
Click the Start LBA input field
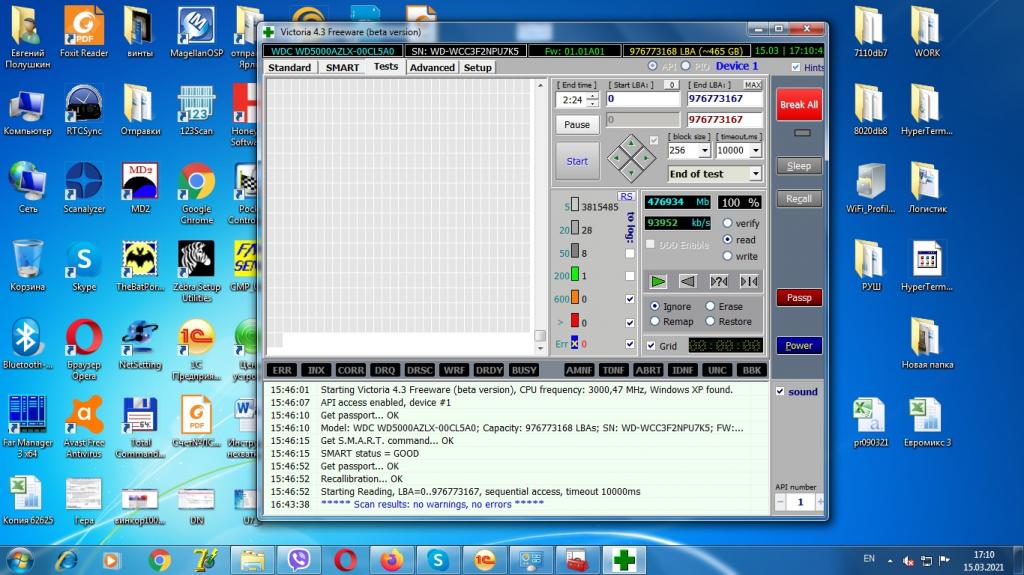(x=643, y=99)
